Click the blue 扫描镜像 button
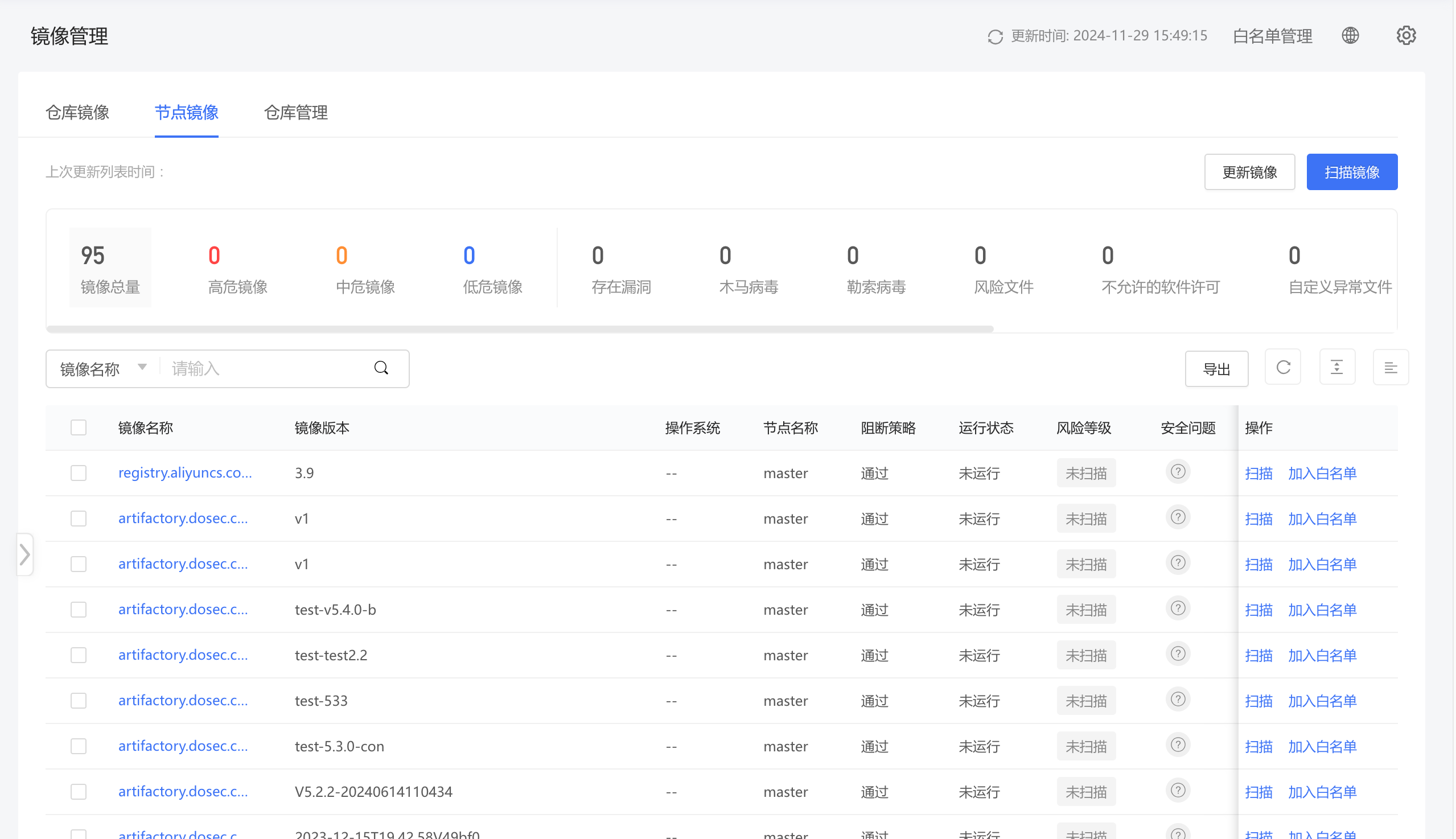Viewport: 1456px width, 839px height. click(1352, 172)
